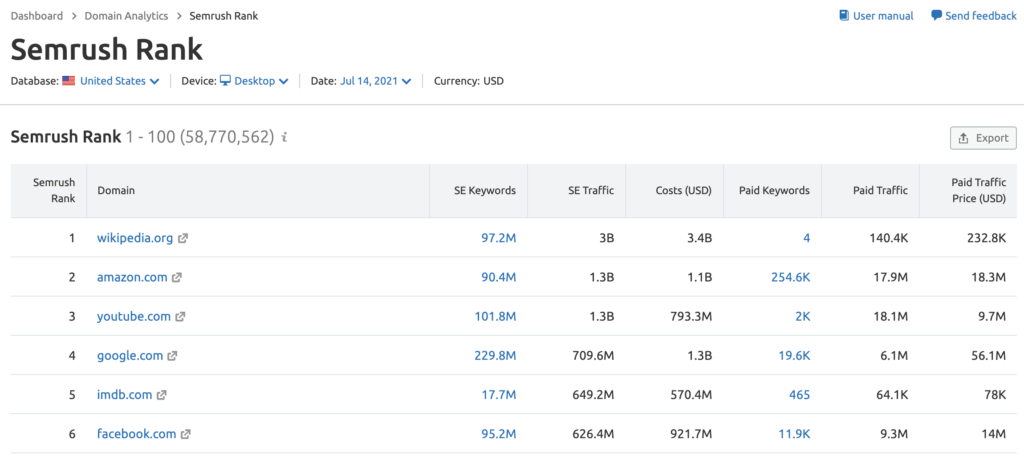Open facebook.com domain link
The image size is (1024, 456).
136,434
